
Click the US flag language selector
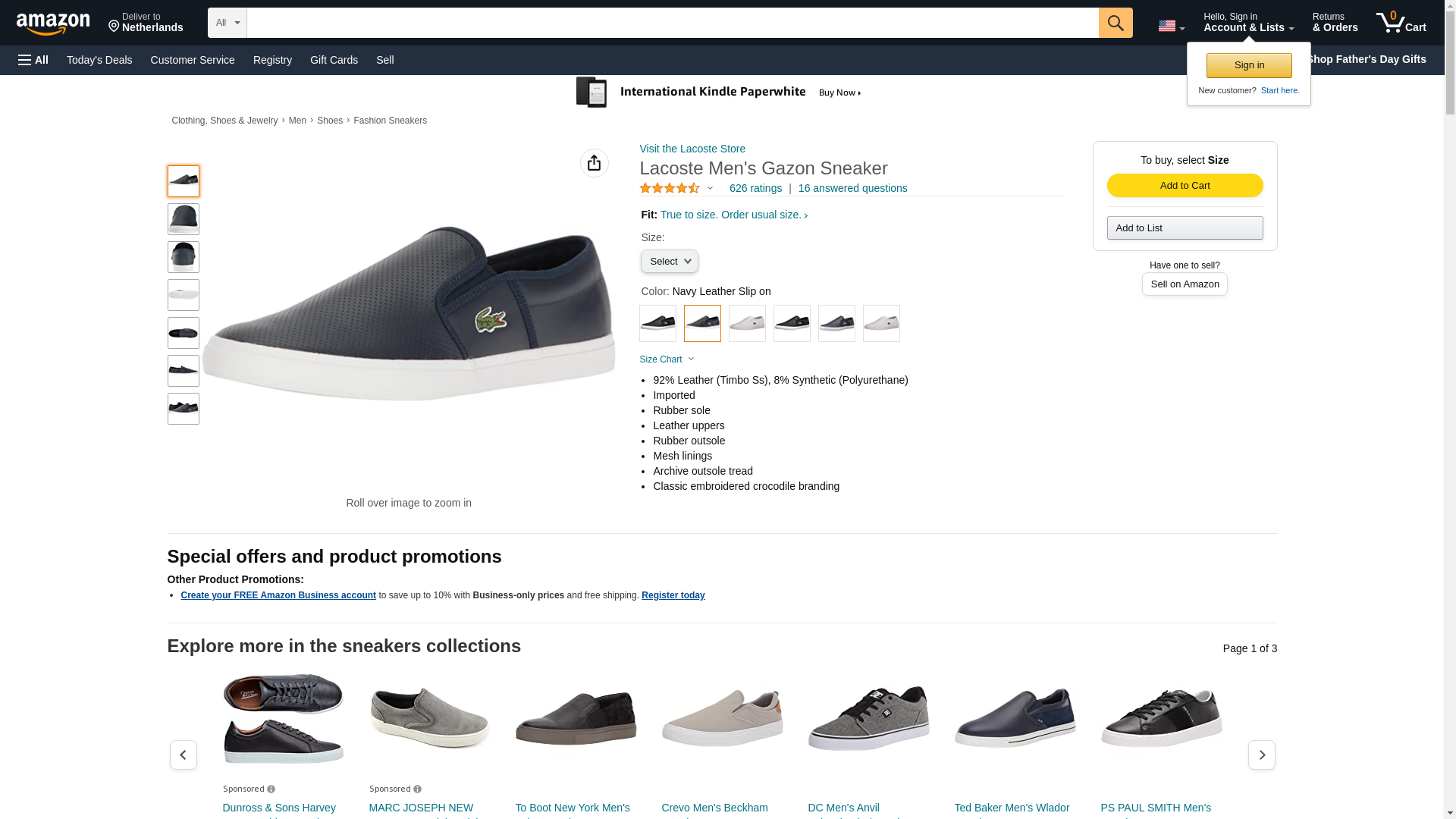tap(1171, 26)
